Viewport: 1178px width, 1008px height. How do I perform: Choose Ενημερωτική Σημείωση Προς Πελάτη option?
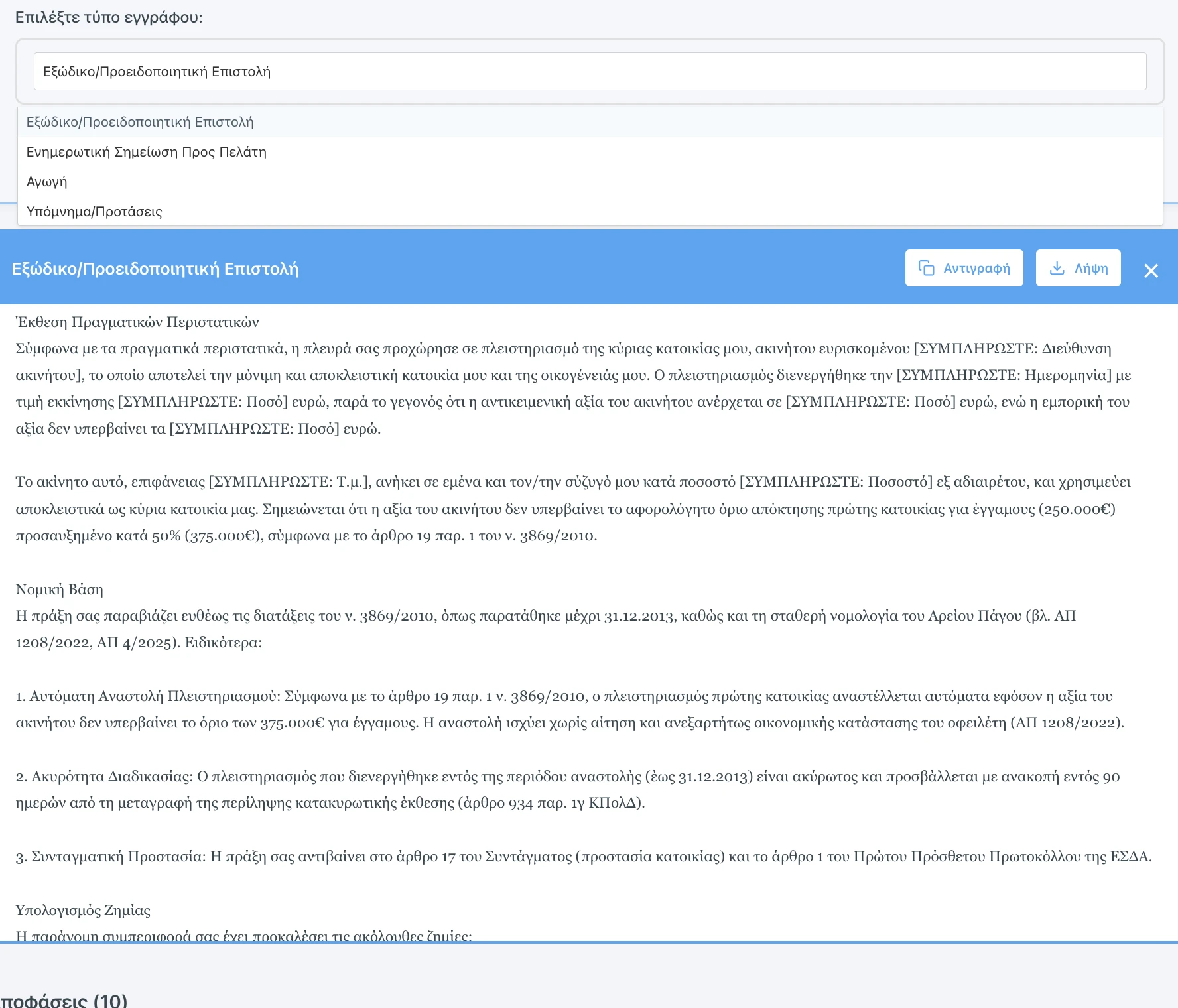click(146, 152)
